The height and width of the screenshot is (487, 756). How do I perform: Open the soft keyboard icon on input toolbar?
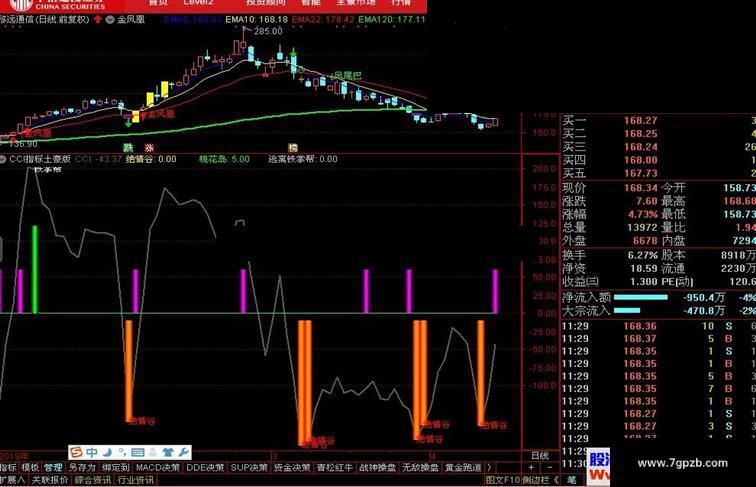tap(137, 452)
